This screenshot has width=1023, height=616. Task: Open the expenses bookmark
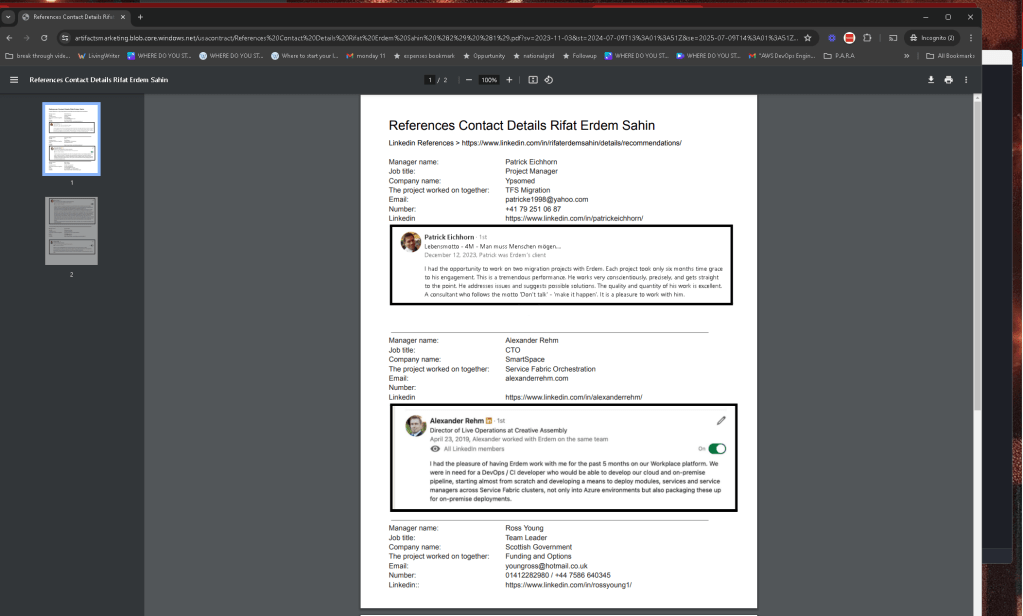(424, 56)
